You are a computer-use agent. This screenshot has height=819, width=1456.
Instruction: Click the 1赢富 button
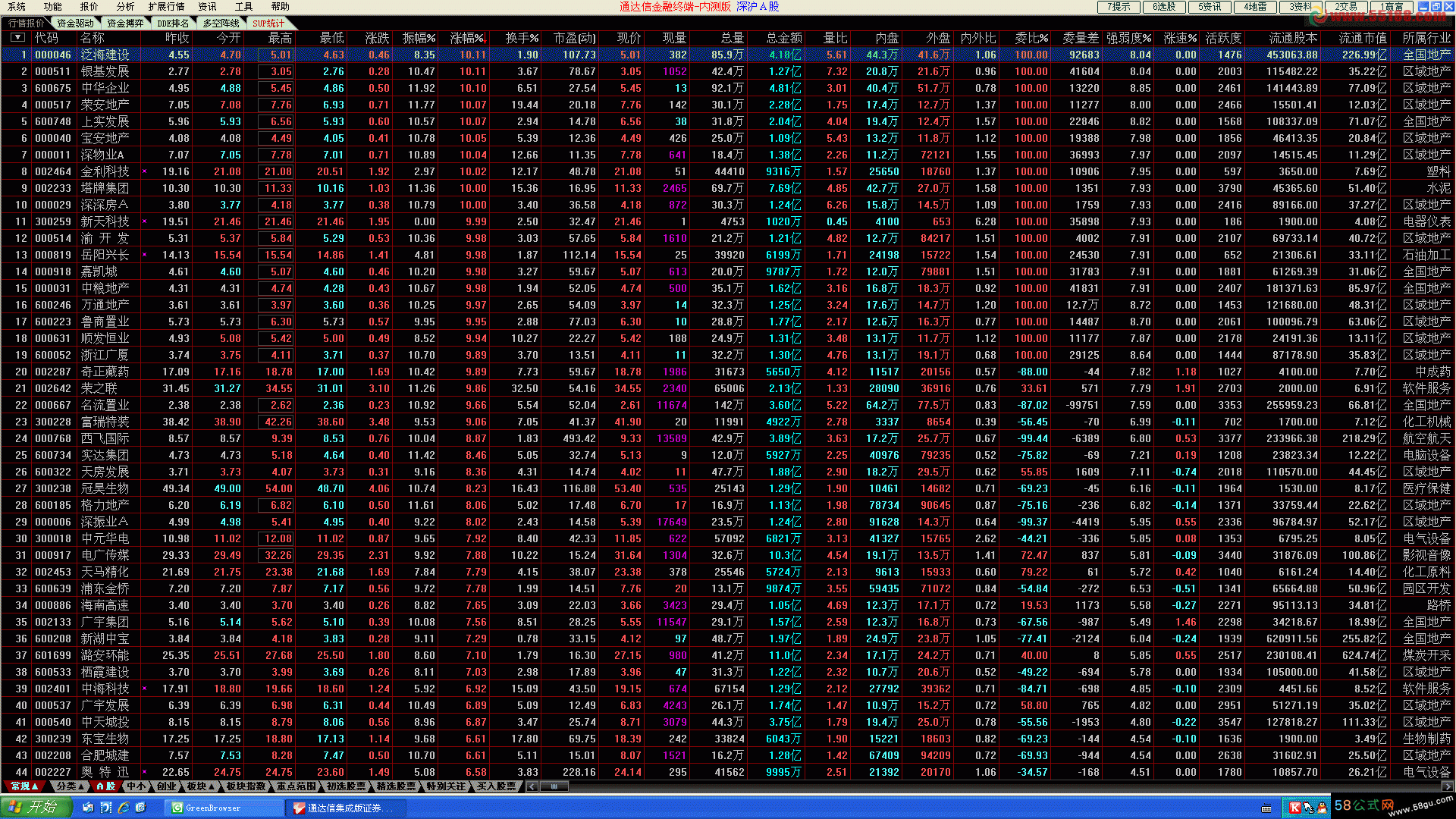coord(1392,7)
